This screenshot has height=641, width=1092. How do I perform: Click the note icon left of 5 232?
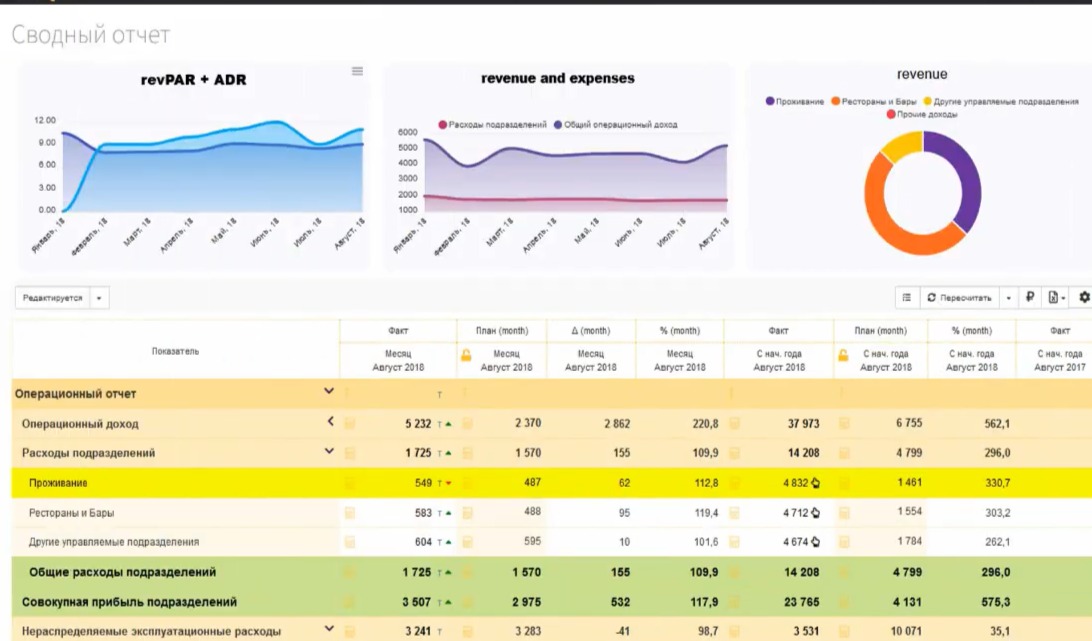pyautogui.click(x=350, y=424)
